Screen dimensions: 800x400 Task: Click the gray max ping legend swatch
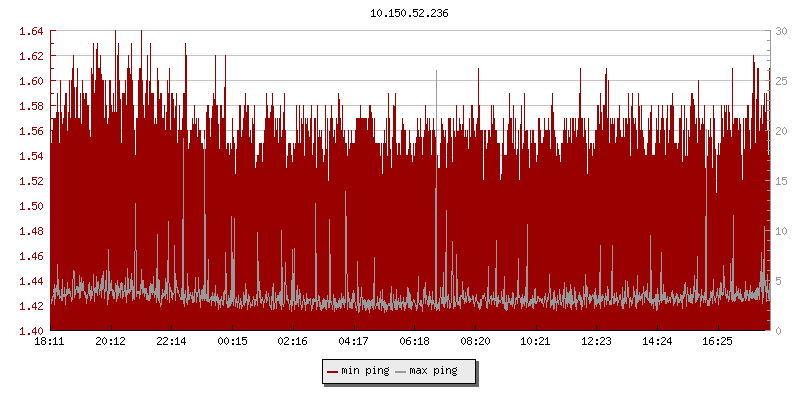tap(401, 371)
